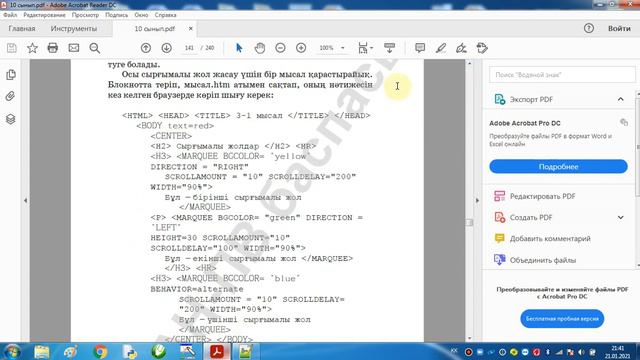Open the Окно menu
The height and width of the screenshot is (360, 640).
pyautogui.click(x=141, y=15)
